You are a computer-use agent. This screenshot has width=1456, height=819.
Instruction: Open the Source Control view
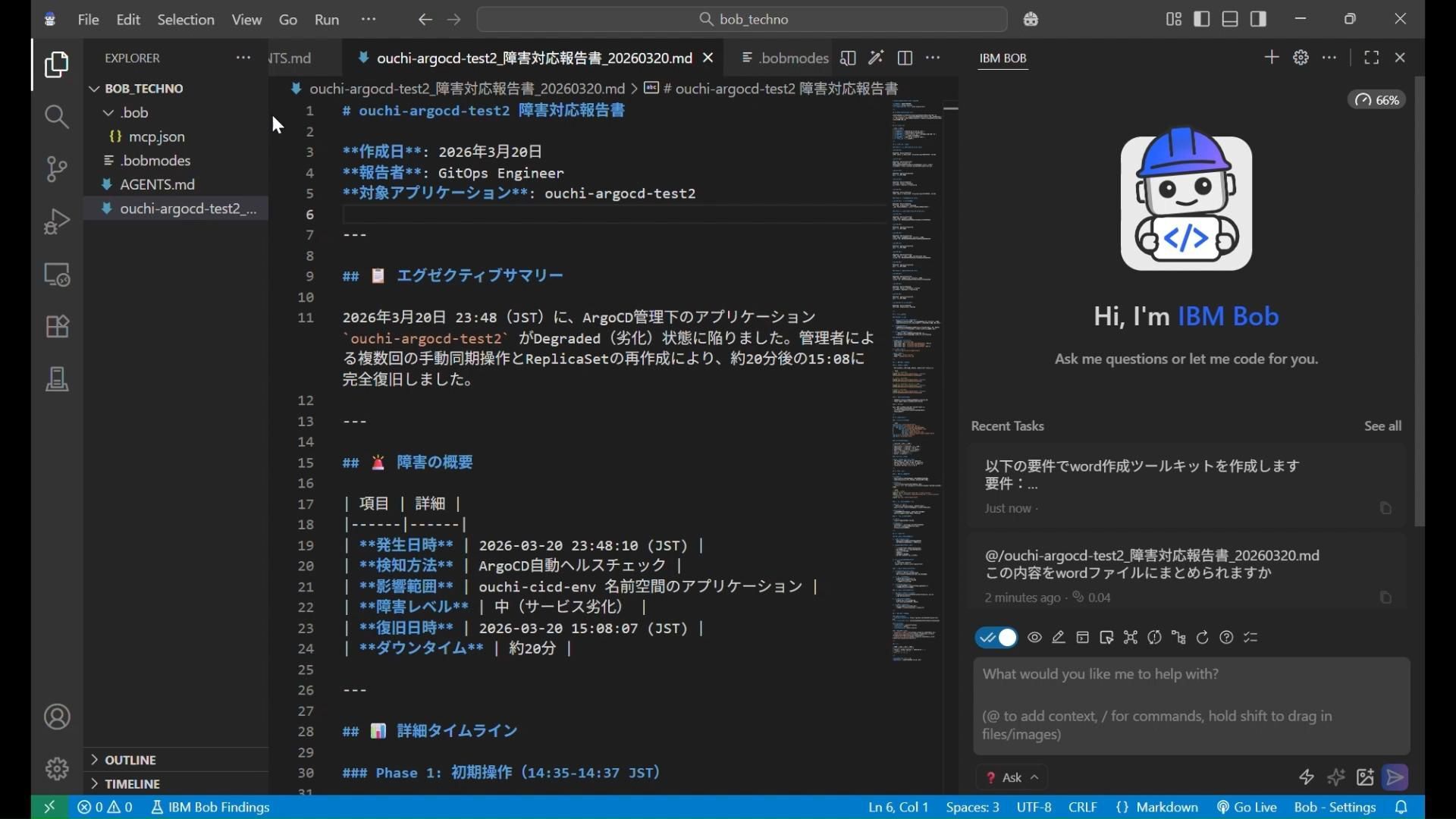(x=57, y=168)
